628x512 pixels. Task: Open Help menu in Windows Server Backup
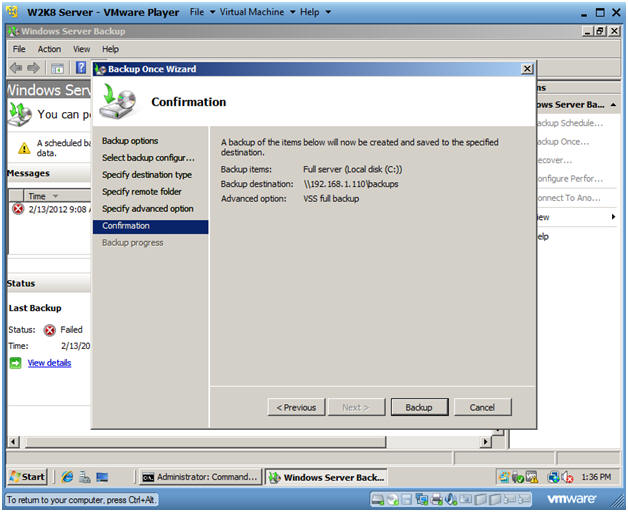coord(110,49)
